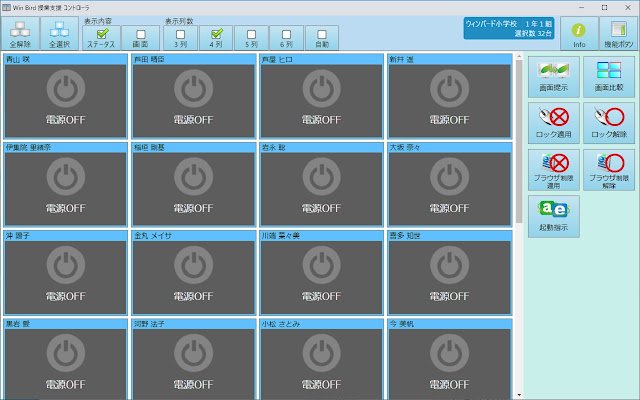Viewport: 640px width, 400px height.
Task: Select the 岩永 聡 student tile
Action: (322, 184)
